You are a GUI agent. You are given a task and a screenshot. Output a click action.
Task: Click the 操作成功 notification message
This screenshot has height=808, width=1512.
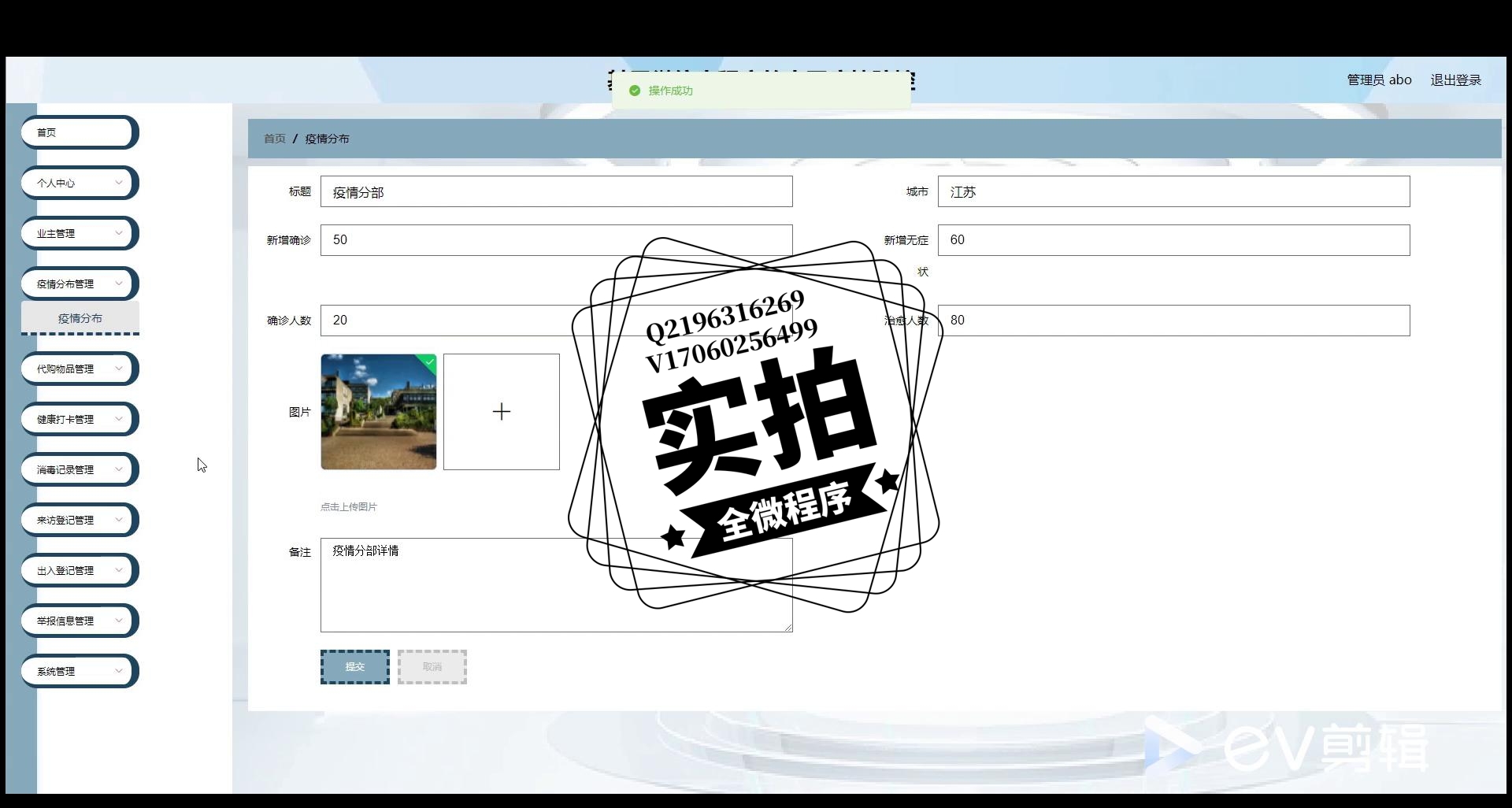(x=670, y=91)
